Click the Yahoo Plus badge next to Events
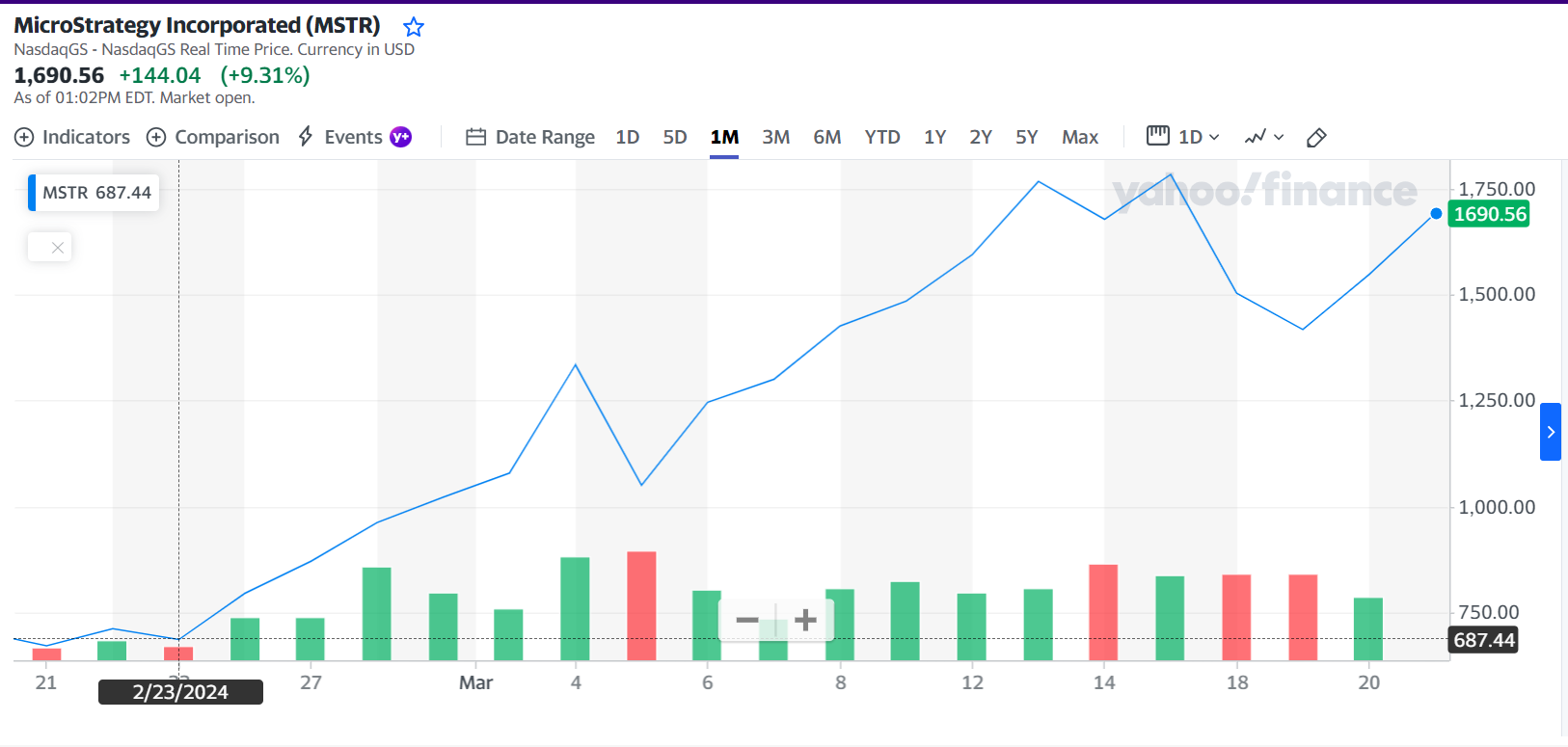 400,137
